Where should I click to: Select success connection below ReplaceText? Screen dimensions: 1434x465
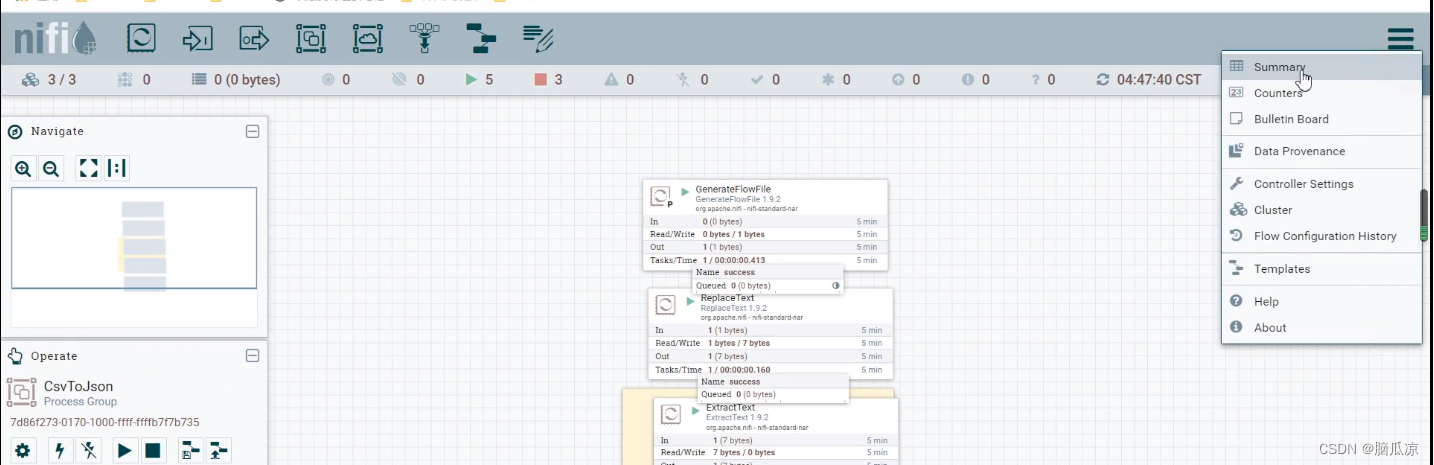[x=773, y=388]
